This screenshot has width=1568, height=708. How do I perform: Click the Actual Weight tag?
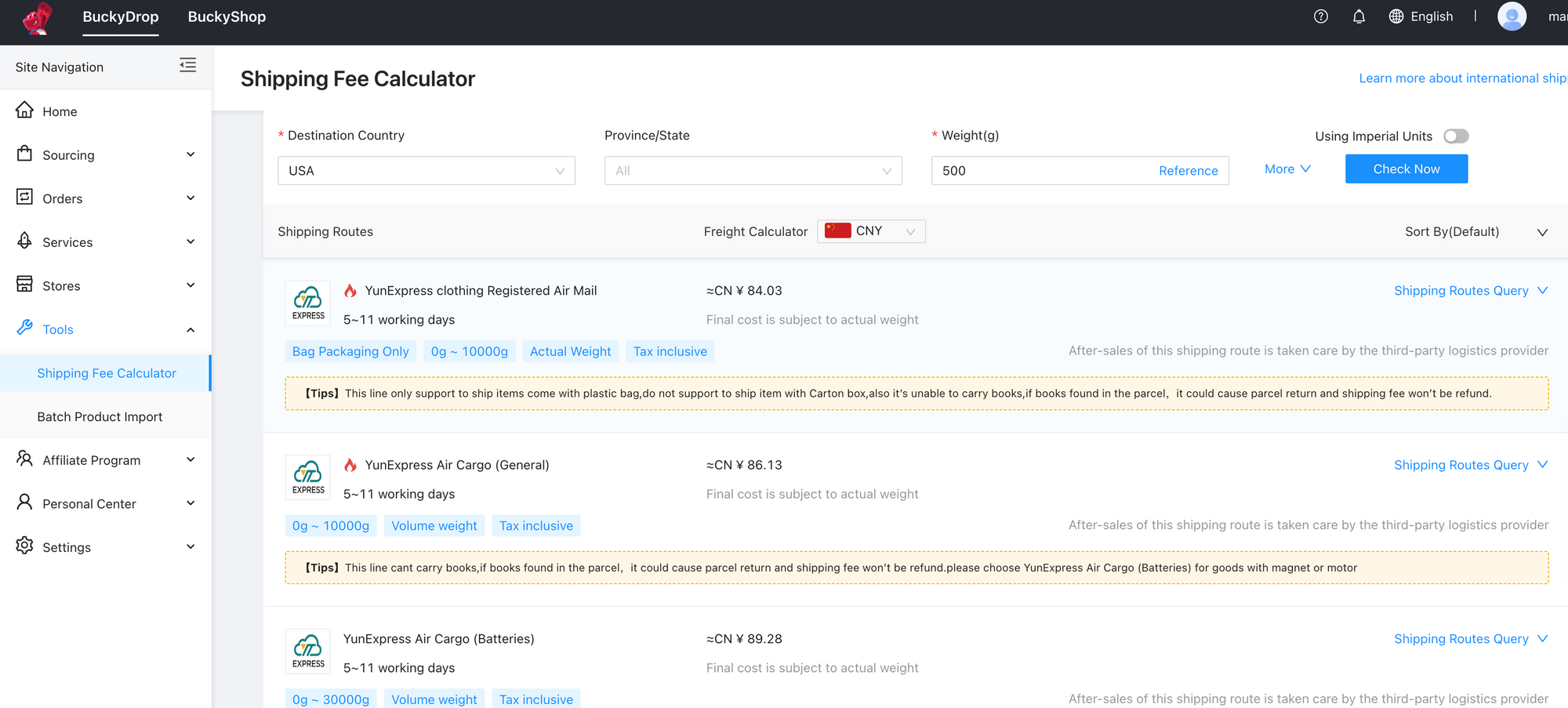[570, 351]
